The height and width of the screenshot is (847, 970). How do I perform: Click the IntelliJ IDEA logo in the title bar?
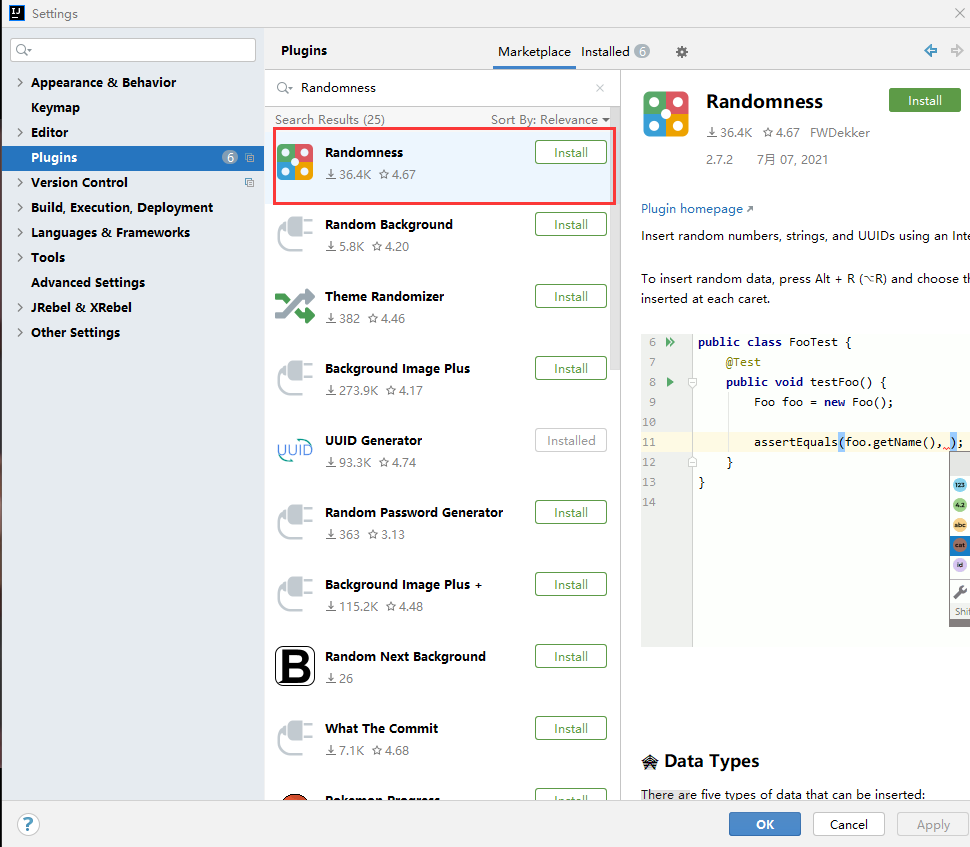coord(17,13)
